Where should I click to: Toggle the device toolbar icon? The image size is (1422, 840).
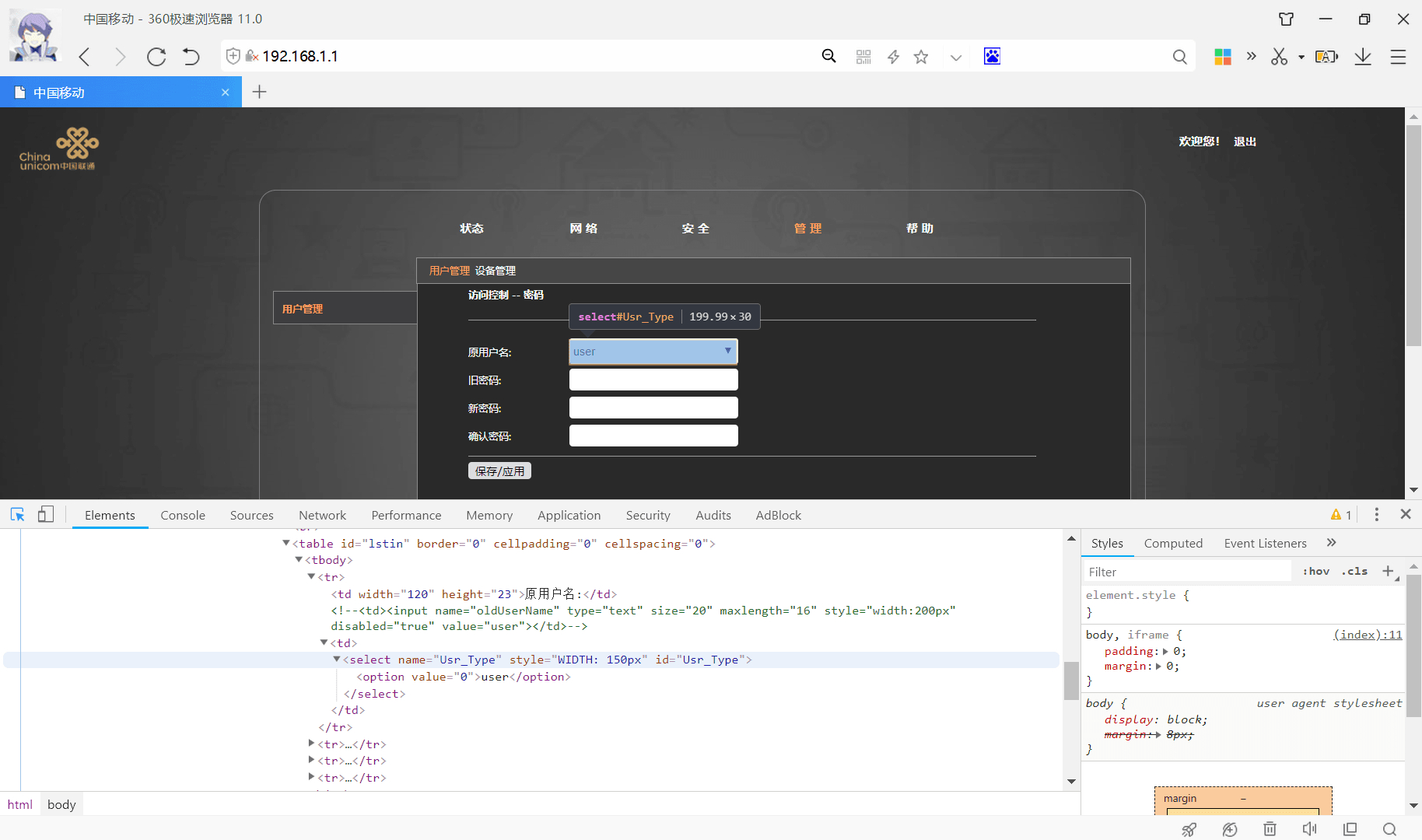click(46, 515)
